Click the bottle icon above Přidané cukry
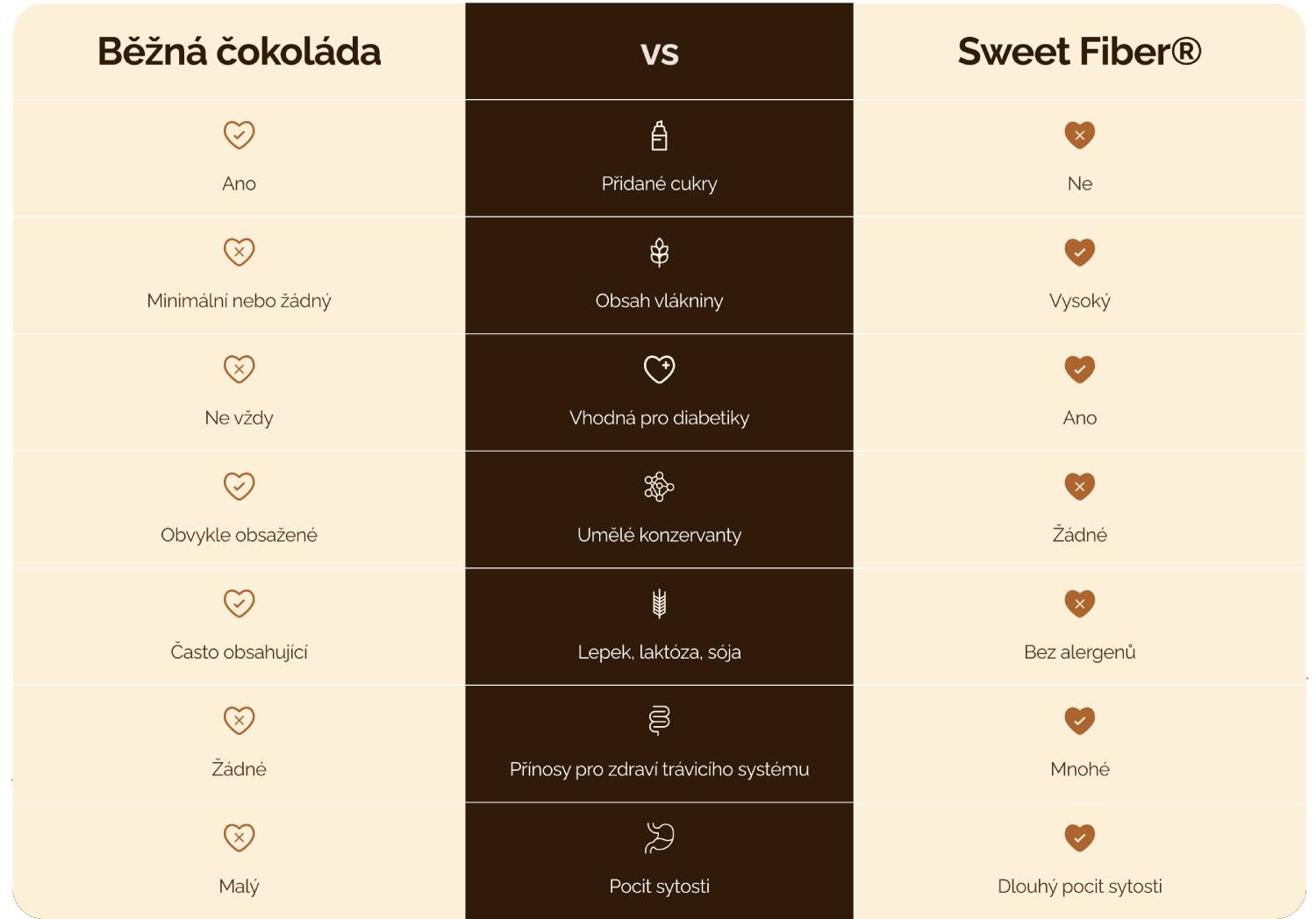1316x919 pixels. [659, 136]
